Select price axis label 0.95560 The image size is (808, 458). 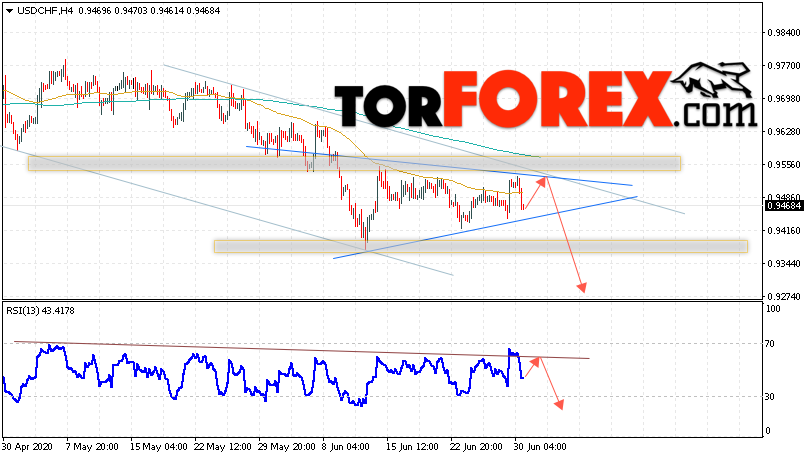point(784,164)
